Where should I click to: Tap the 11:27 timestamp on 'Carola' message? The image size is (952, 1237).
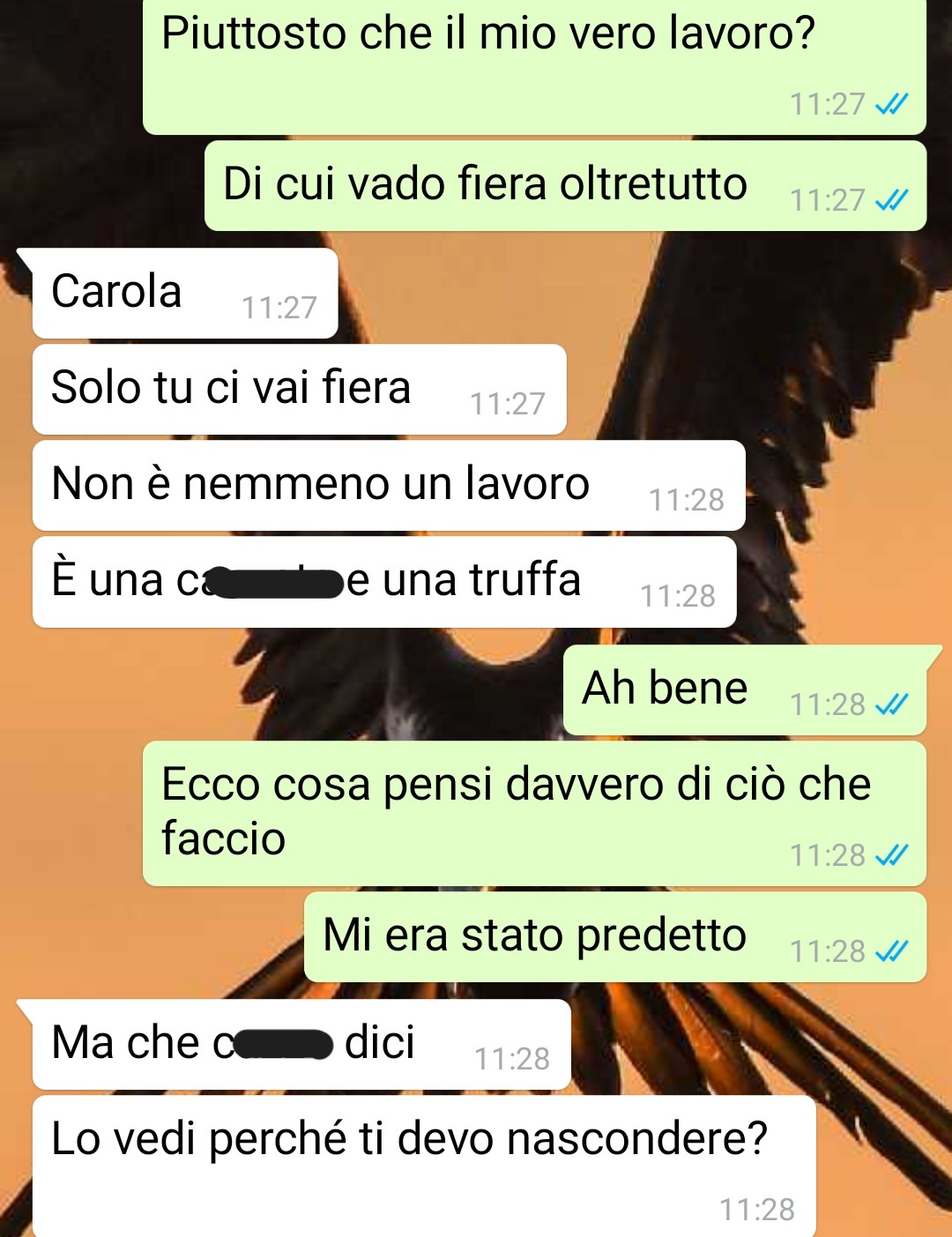(279, 308)
